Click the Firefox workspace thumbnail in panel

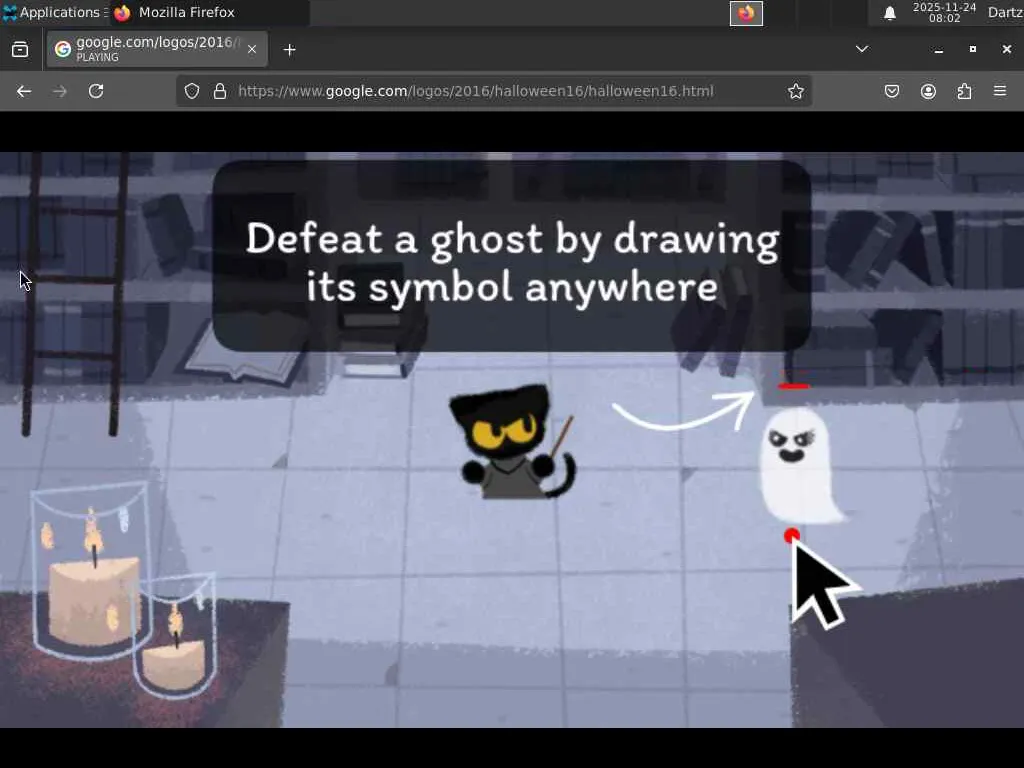[x=746, y=13]
